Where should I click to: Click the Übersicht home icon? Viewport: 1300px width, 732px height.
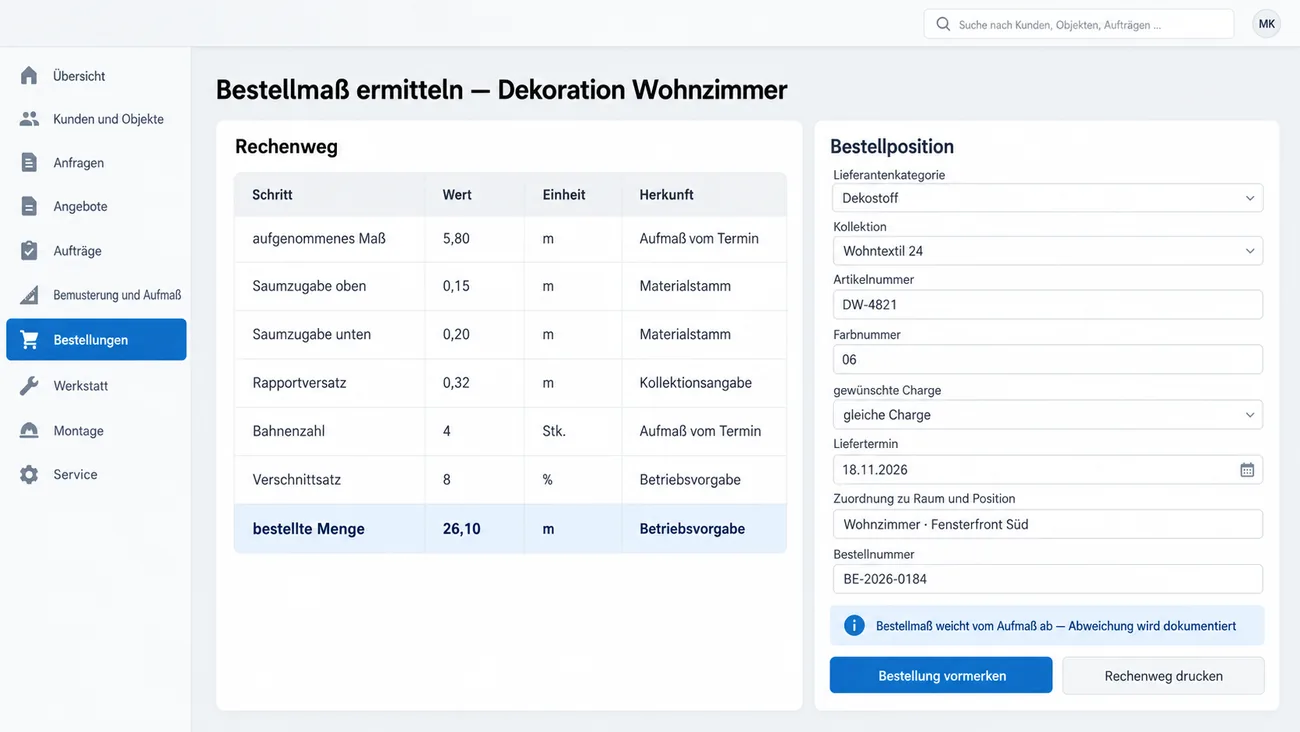[29, 76]
